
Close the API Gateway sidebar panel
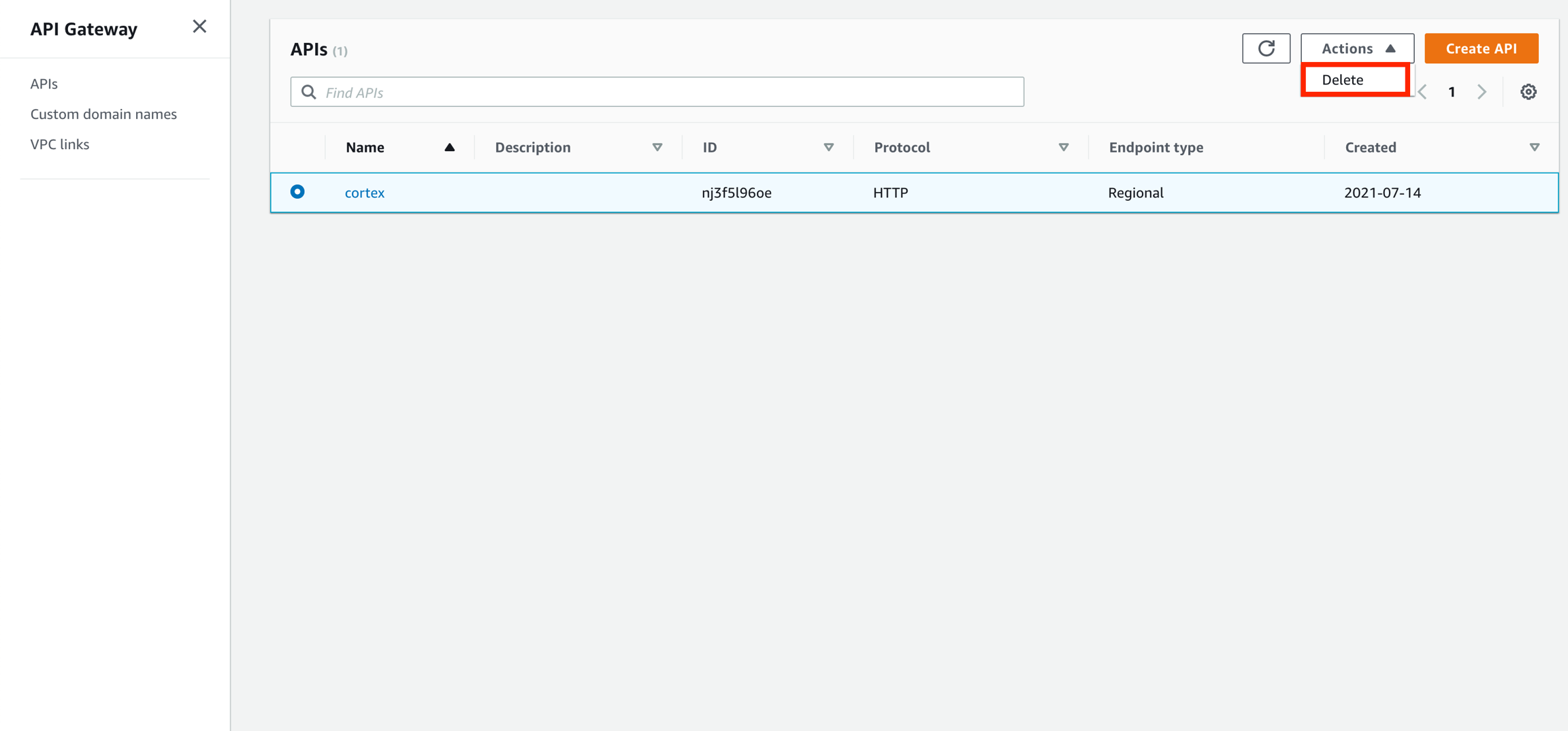(x=199, y=27)
